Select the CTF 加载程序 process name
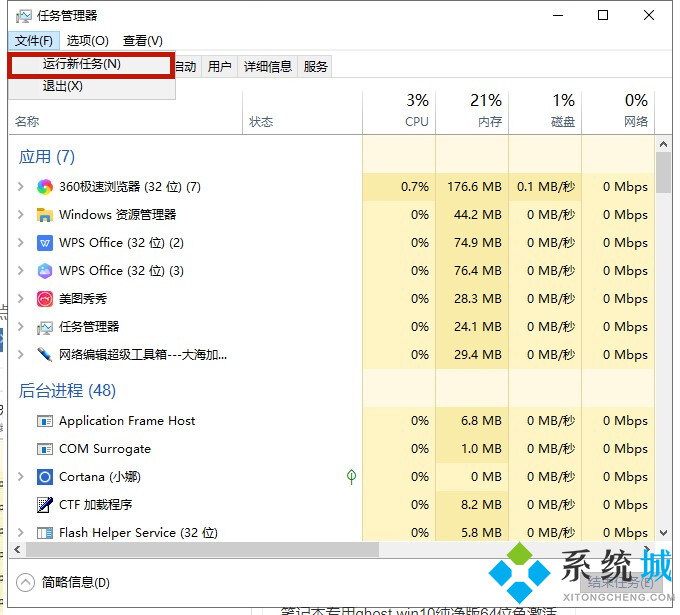Screen dimensions: 680x615 95,505
